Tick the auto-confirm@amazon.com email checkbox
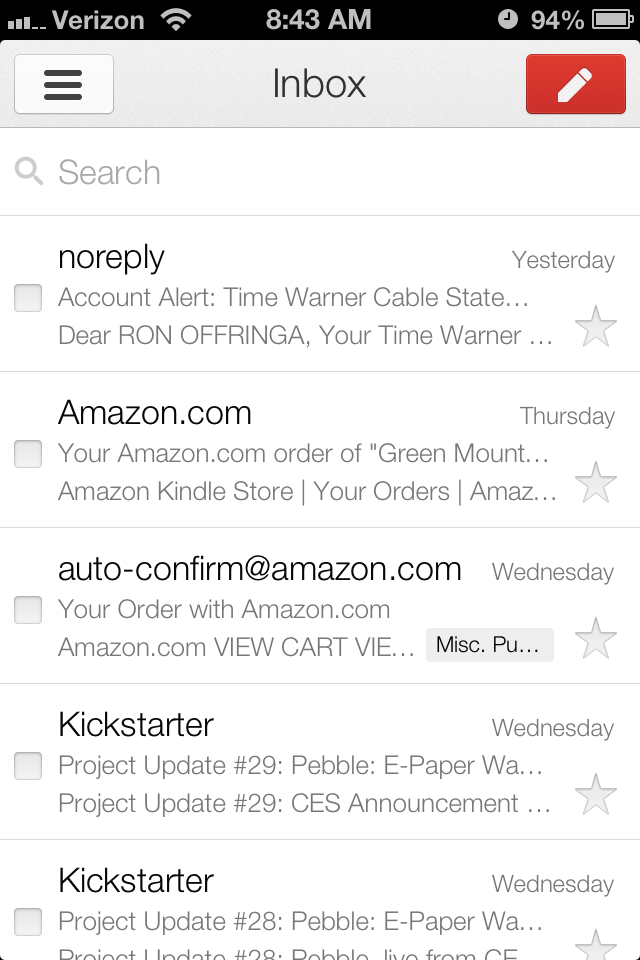Viewport: 640px width, 960px height. click(x=28, y=609)
